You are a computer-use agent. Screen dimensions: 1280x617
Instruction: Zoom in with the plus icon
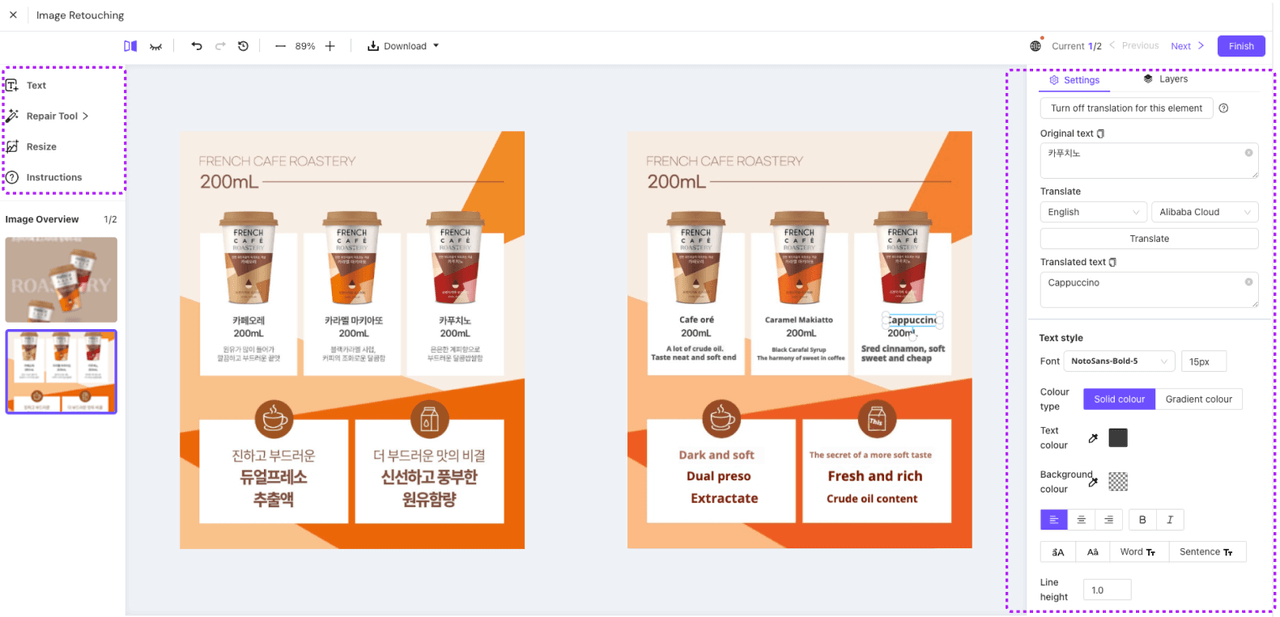pyautogui.click(x=330, y=46)
